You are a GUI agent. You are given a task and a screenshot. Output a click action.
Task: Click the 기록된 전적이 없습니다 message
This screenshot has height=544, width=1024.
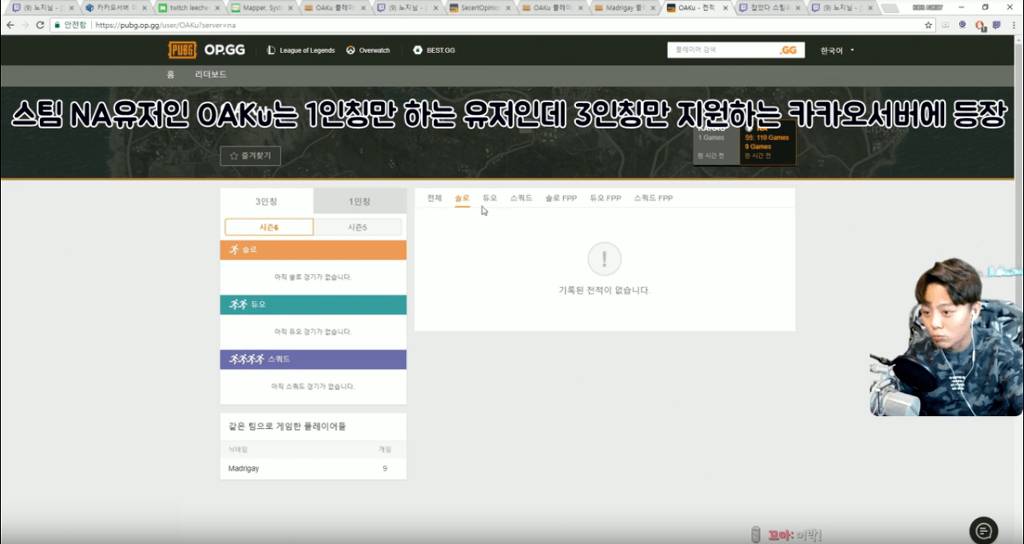click(604, 290)
